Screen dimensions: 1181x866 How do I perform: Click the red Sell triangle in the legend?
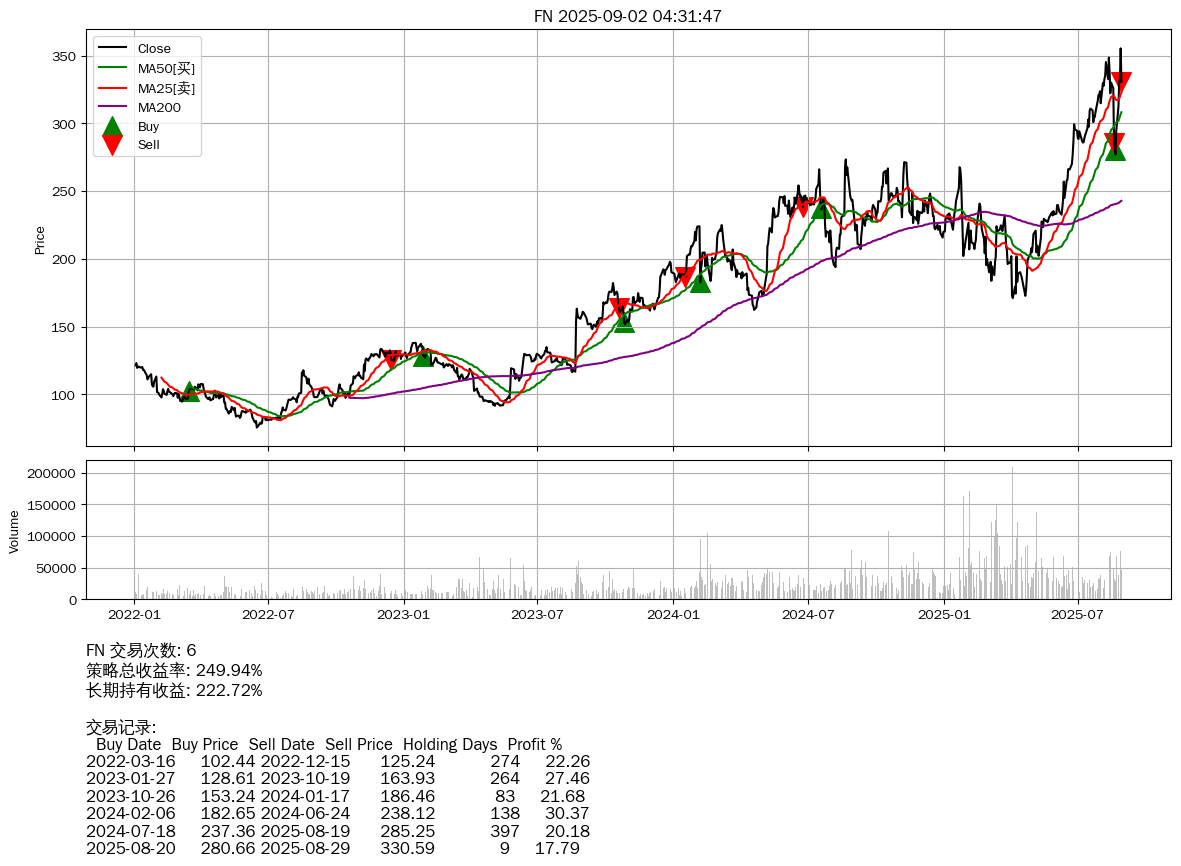click(112, 145)
